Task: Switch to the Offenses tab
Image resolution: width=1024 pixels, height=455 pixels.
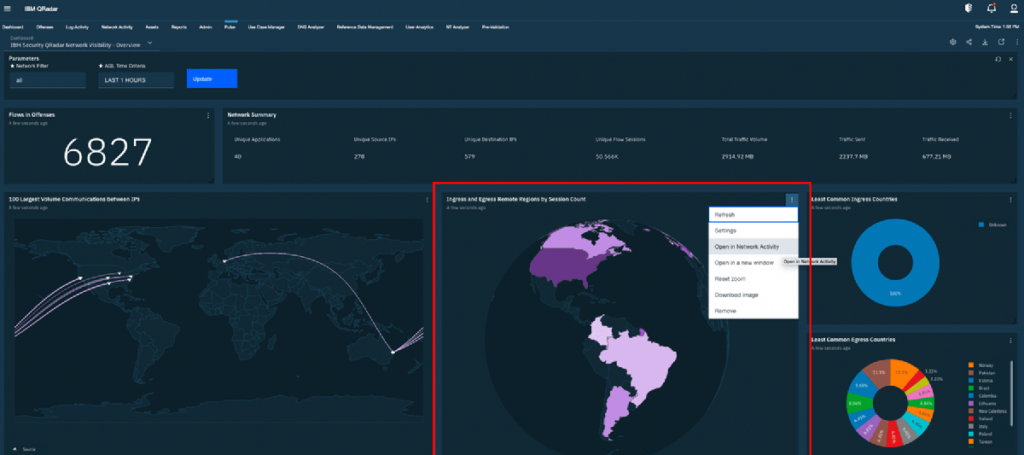Action: [x=45, y=27]
